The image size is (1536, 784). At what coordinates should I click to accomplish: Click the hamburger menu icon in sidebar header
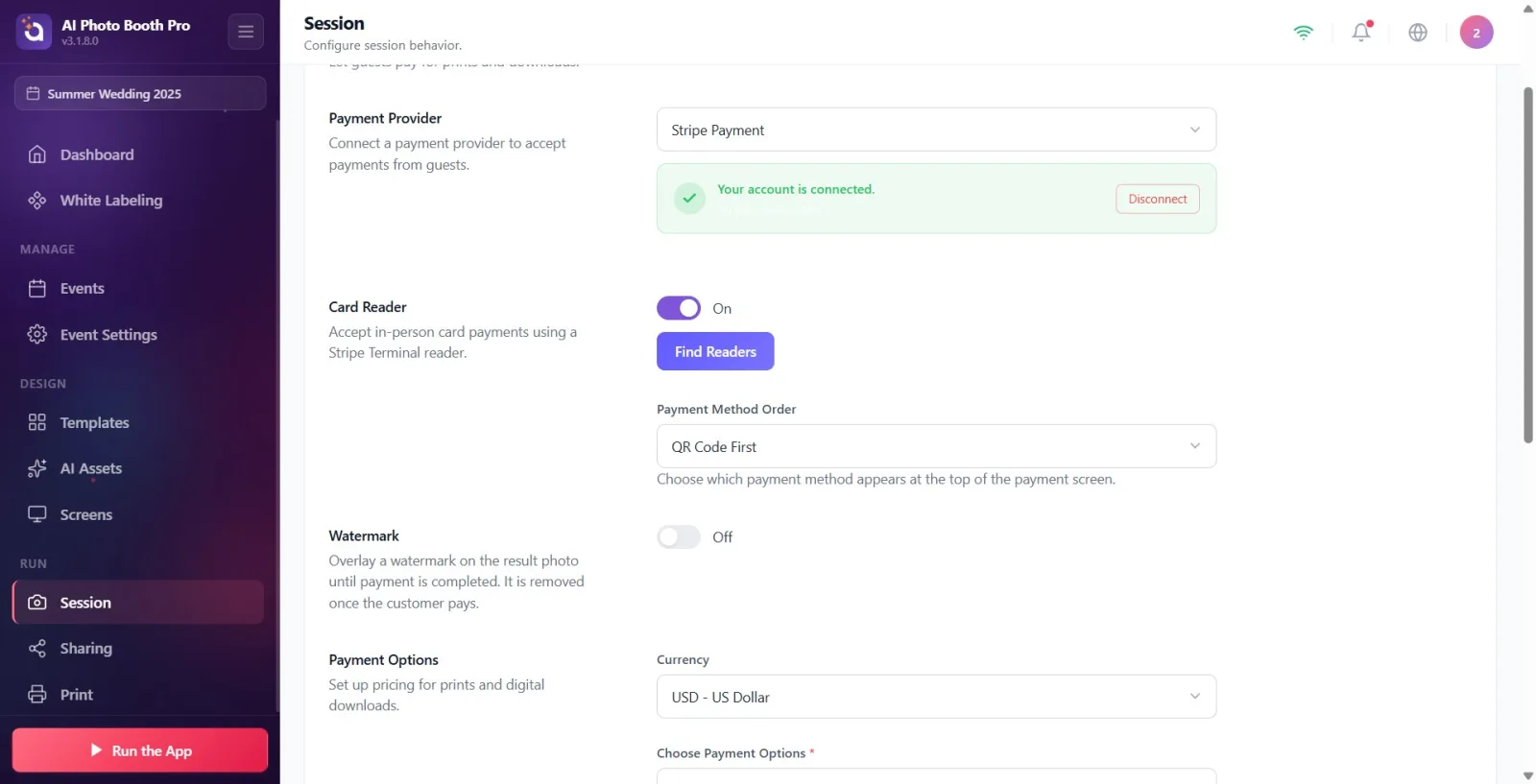coord(246,32)
